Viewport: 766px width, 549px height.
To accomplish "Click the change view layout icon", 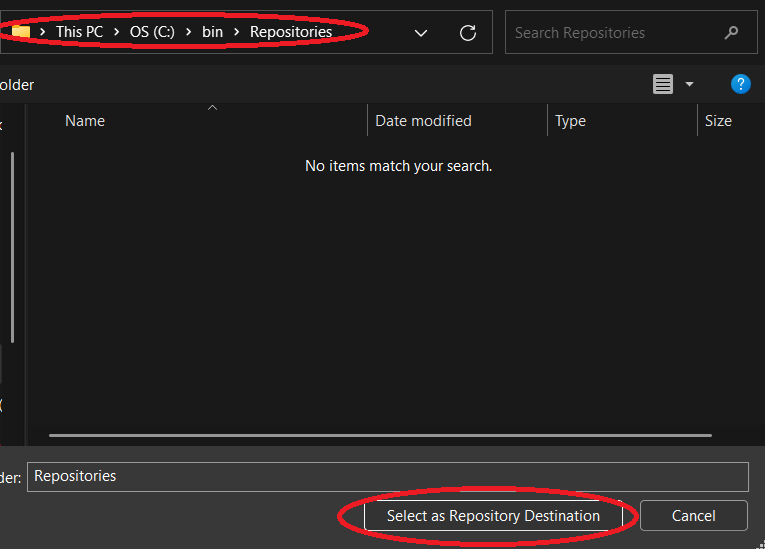I will 663,85.
